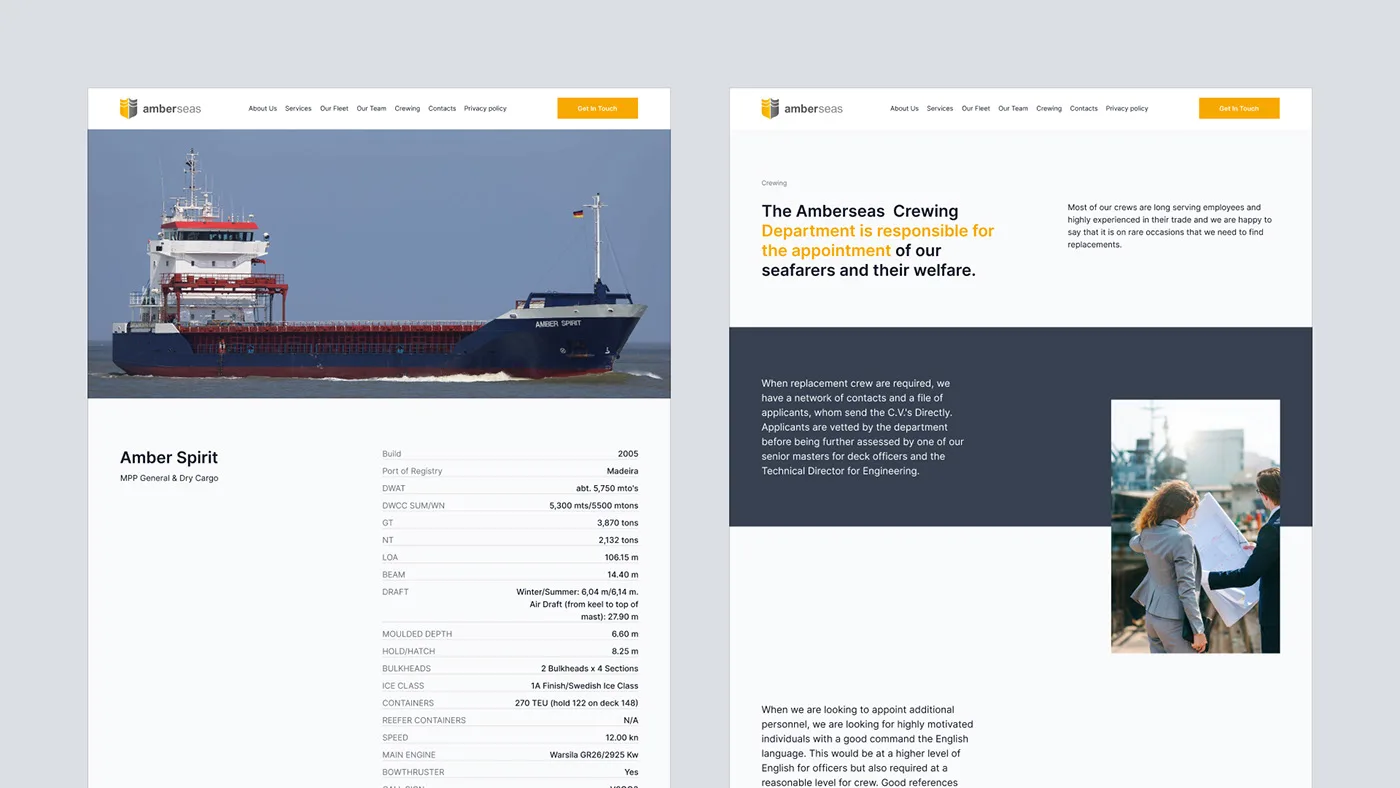
Task: Open Crewing nav item on the Crewing page
Action: pos(1049,108)
